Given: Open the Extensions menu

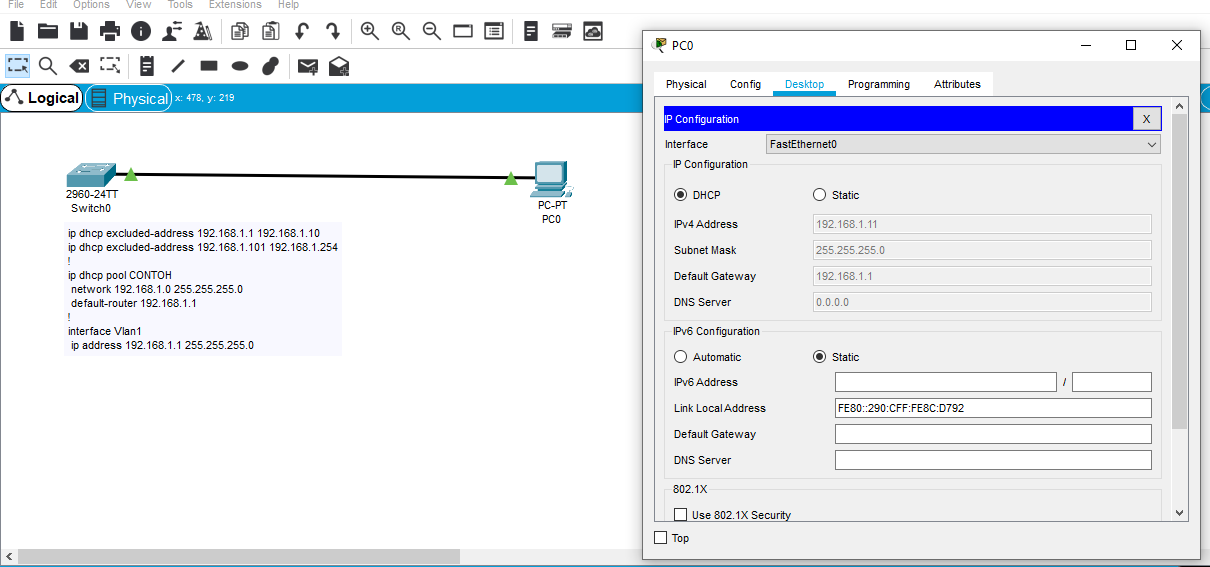Looking at the screenshot, I should click(234, 5).
